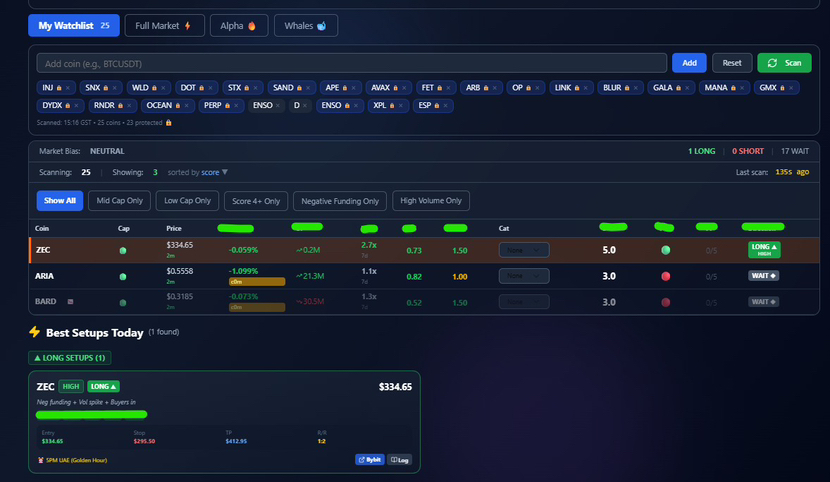Viewport: 830px width, 482px height.
Task: Remove GALA chip with × icon
Action: coord(687,88)
